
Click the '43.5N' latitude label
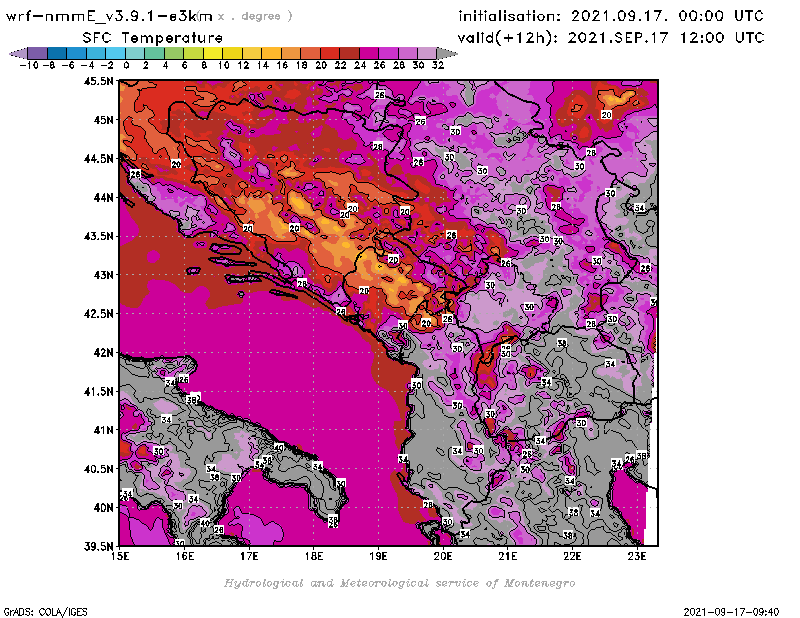[x=98, y=236]
